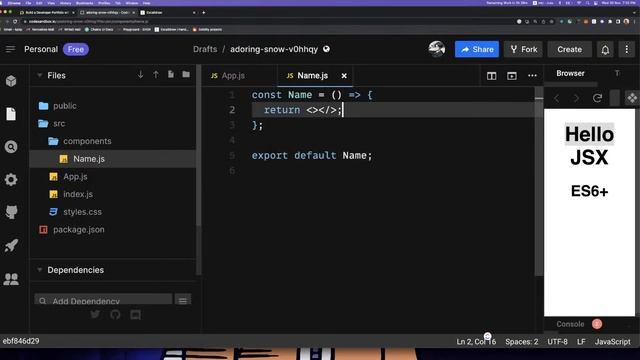Click the editor vertical scrollbar
Image resolution: width=640 pixels, height=360 pixels.
pyautogui.click(x=539, y=182)
